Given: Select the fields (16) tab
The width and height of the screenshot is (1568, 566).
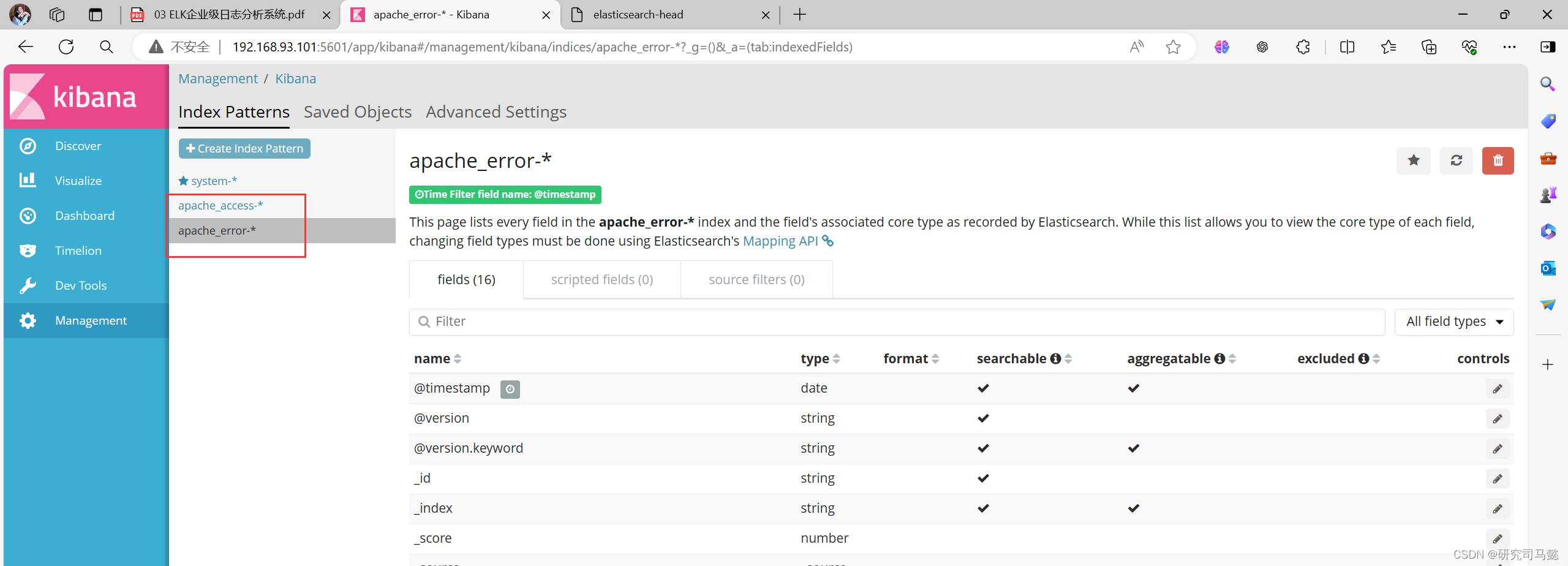Looking at the screenshot, I should click(466, 280).
